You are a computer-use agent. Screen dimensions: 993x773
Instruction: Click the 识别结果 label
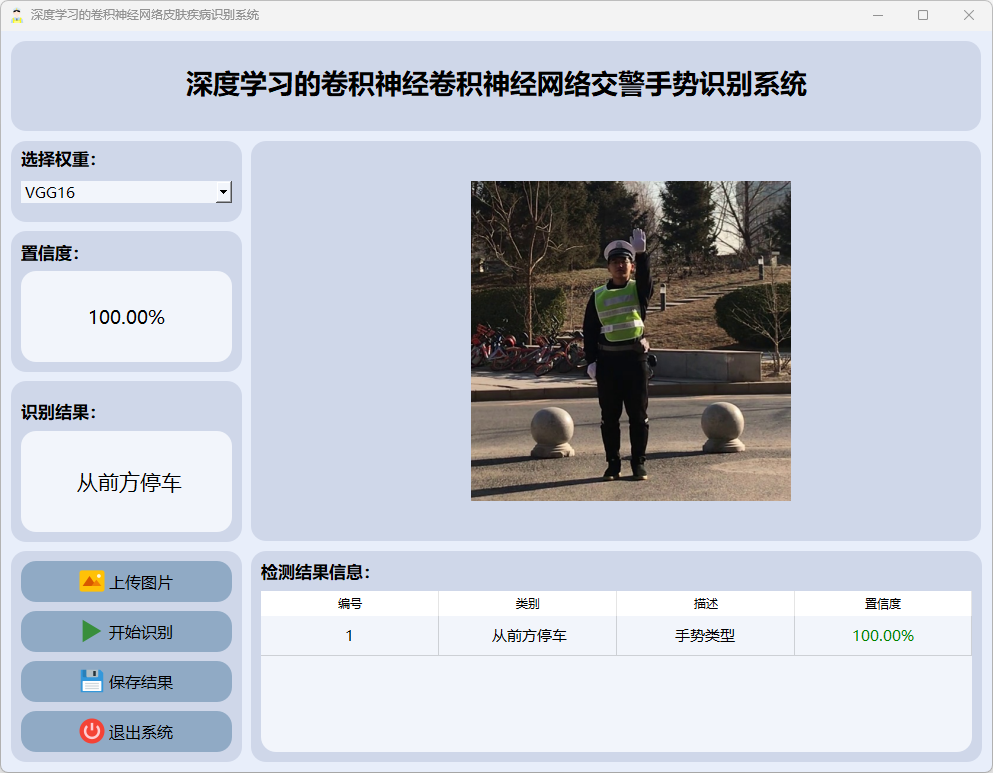58,412
